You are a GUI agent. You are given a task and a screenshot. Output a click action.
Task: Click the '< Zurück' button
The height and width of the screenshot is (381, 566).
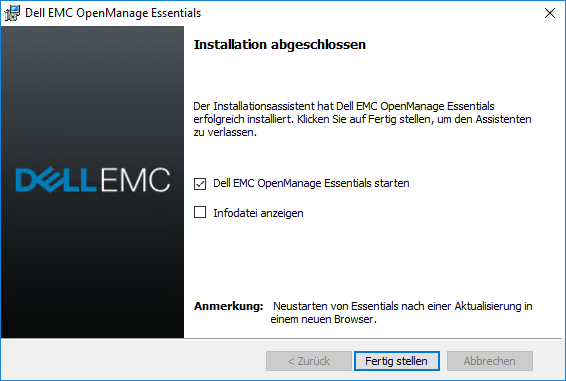click(x=309, y=361)
